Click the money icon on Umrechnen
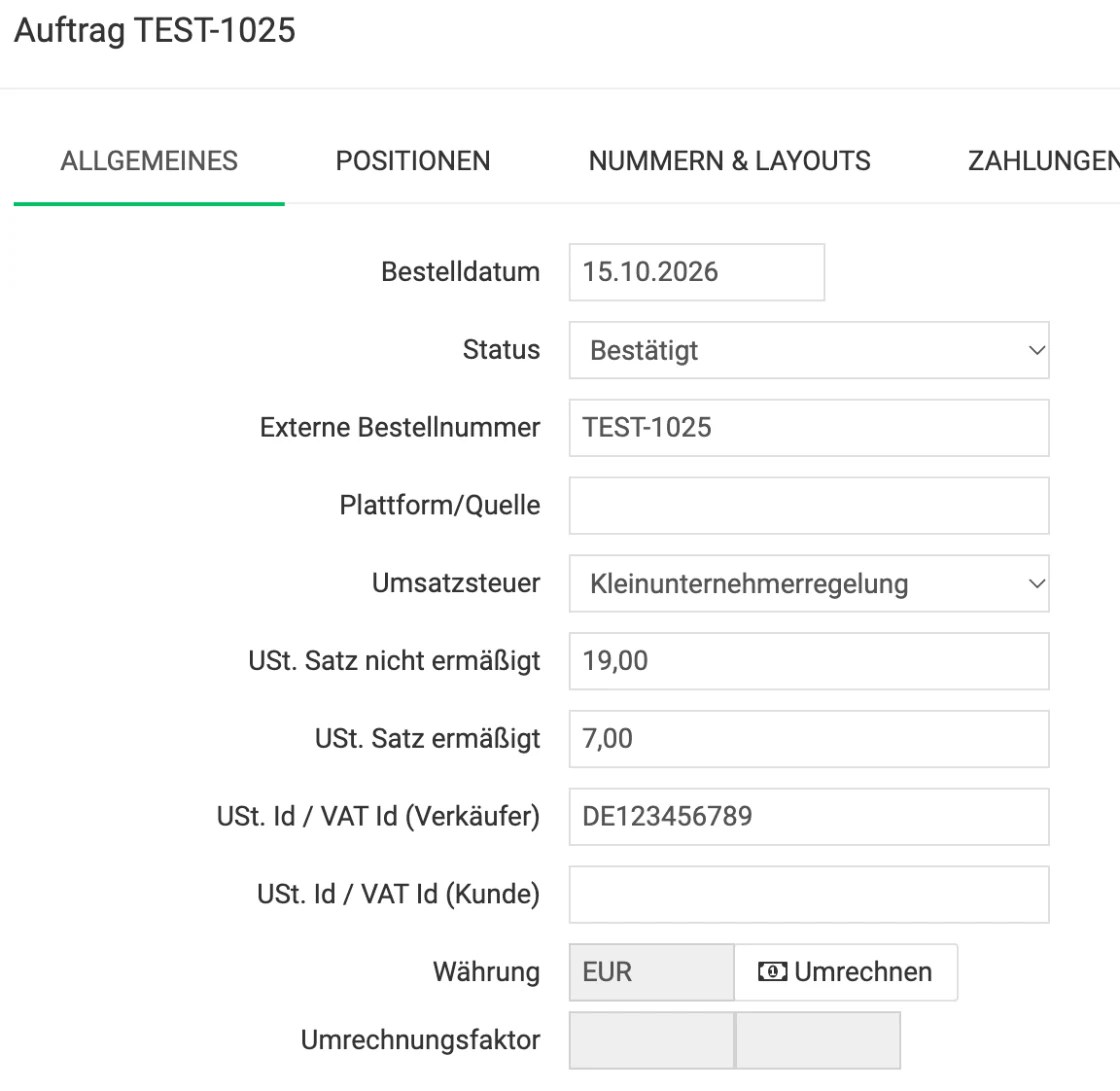This screenshot has width=1120, height=1091. [x=772, y=972]
